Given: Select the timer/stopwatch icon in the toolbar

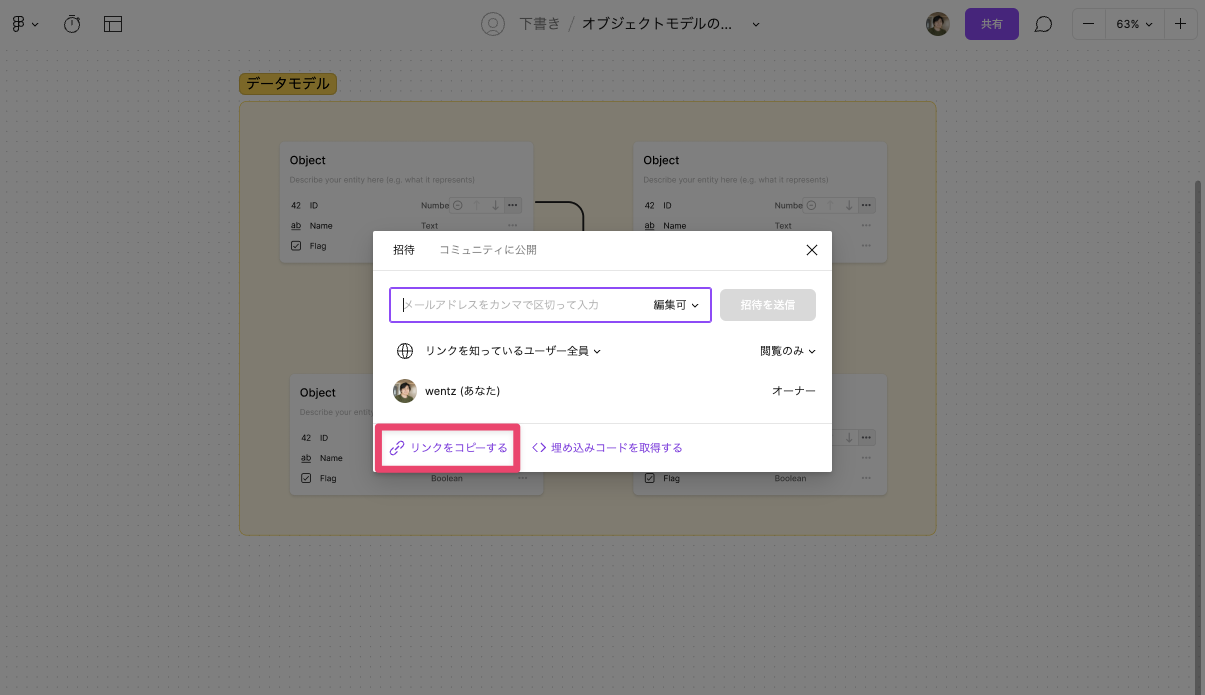Looking at the screenshot, I should 71,23.
